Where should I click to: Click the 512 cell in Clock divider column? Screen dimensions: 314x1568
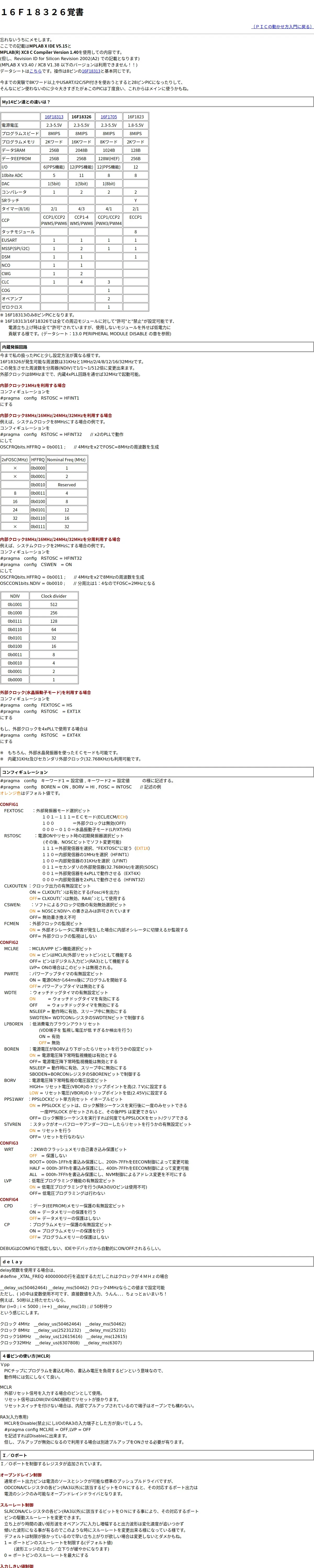[x=54, y=604]
